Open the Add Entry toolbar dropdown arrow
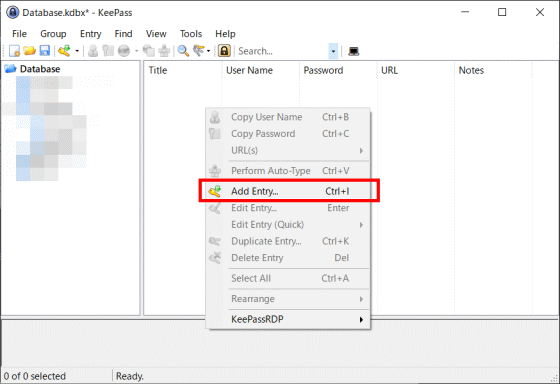This screenshot has width=560, height=384. pos(77,51)
